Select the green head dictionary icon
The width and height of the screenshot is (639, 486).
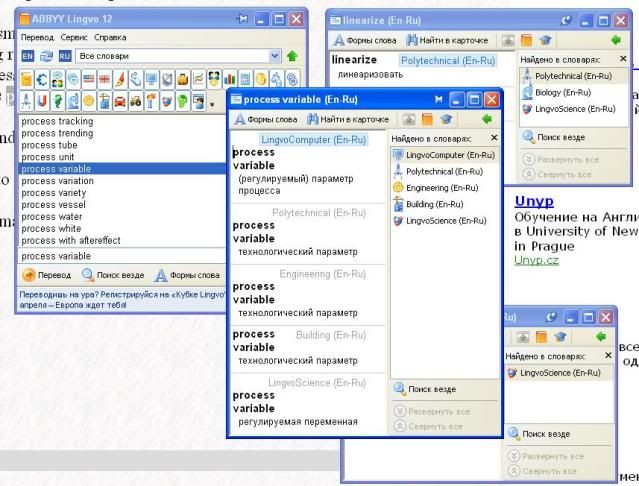click(183, 101)
